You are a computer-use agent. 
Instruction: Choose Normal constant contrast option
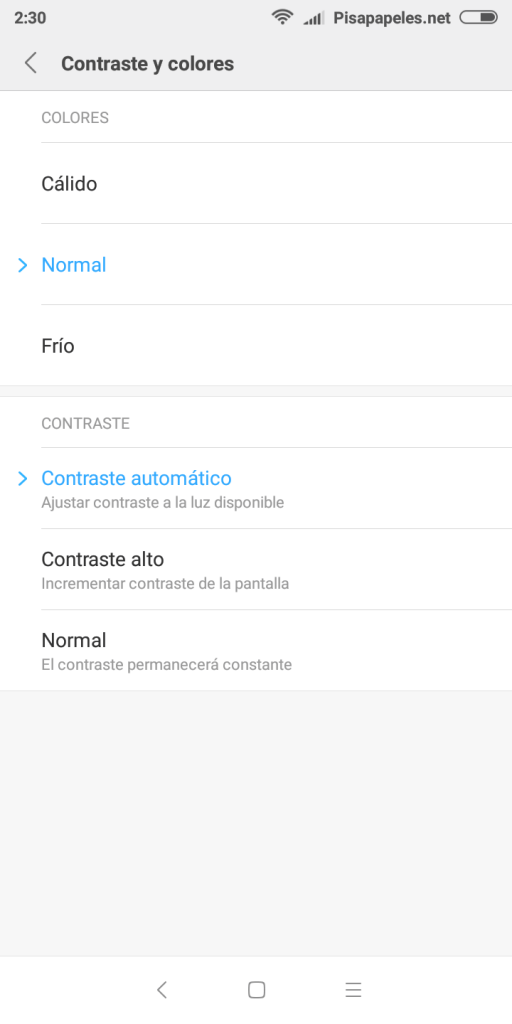click(256, 650)
